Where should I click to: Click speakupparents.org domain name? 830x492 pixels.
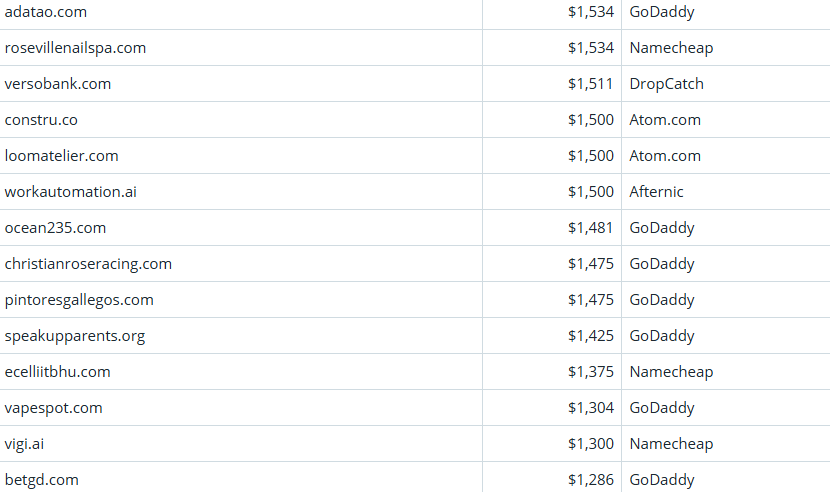[x=75, y=336]
